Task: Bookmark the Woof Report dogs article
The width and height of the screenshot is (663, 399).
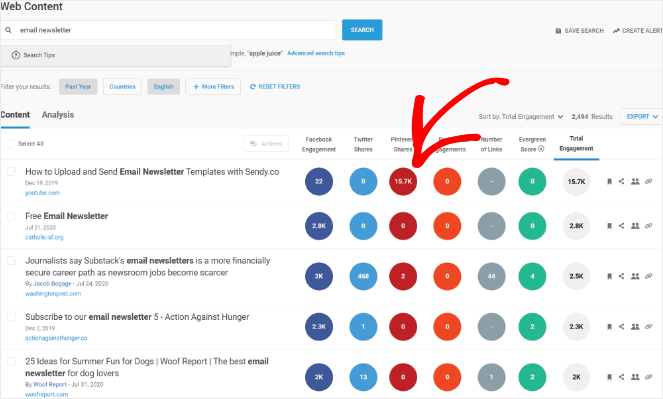Action: tap(609, 377)
